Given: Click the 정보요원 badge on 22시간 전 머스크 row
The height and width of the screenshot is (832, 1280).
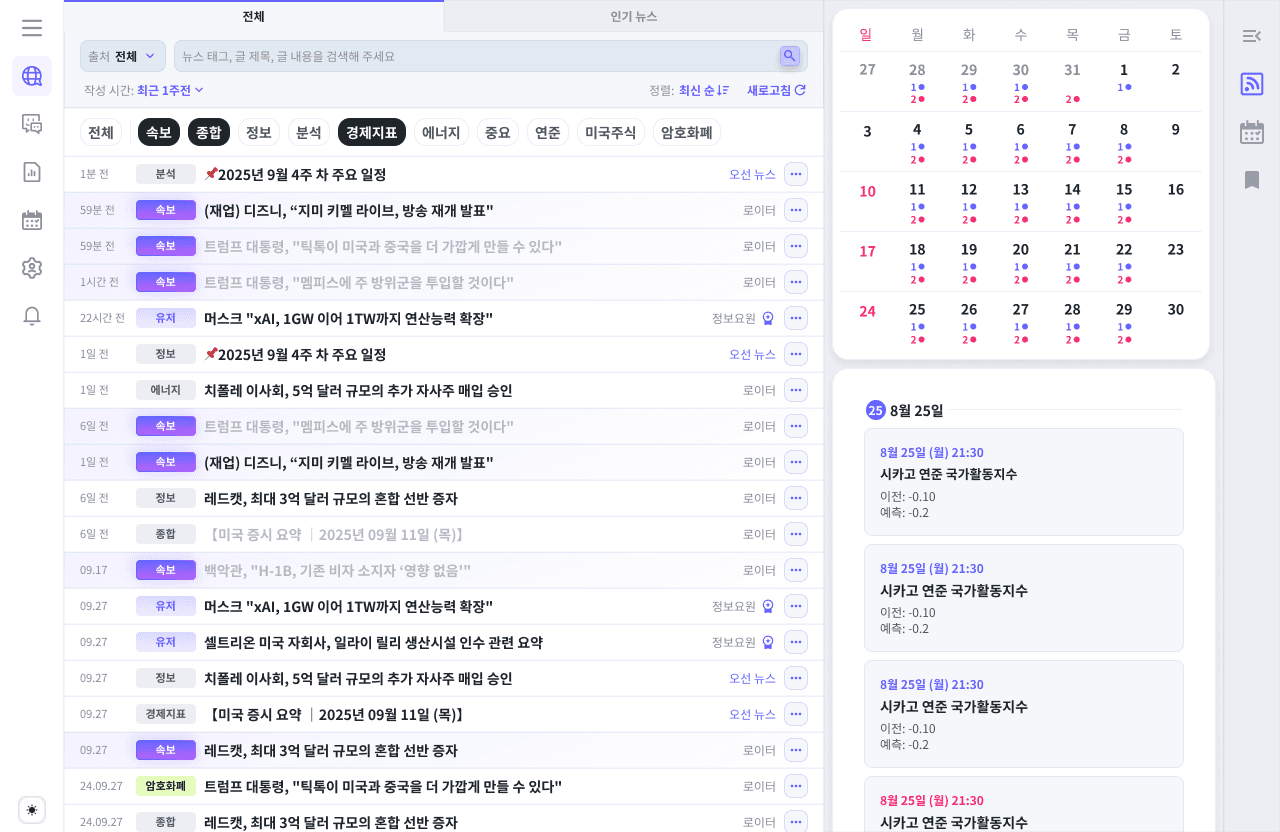Looking at the screenshot, I should [x=768, y=318].
